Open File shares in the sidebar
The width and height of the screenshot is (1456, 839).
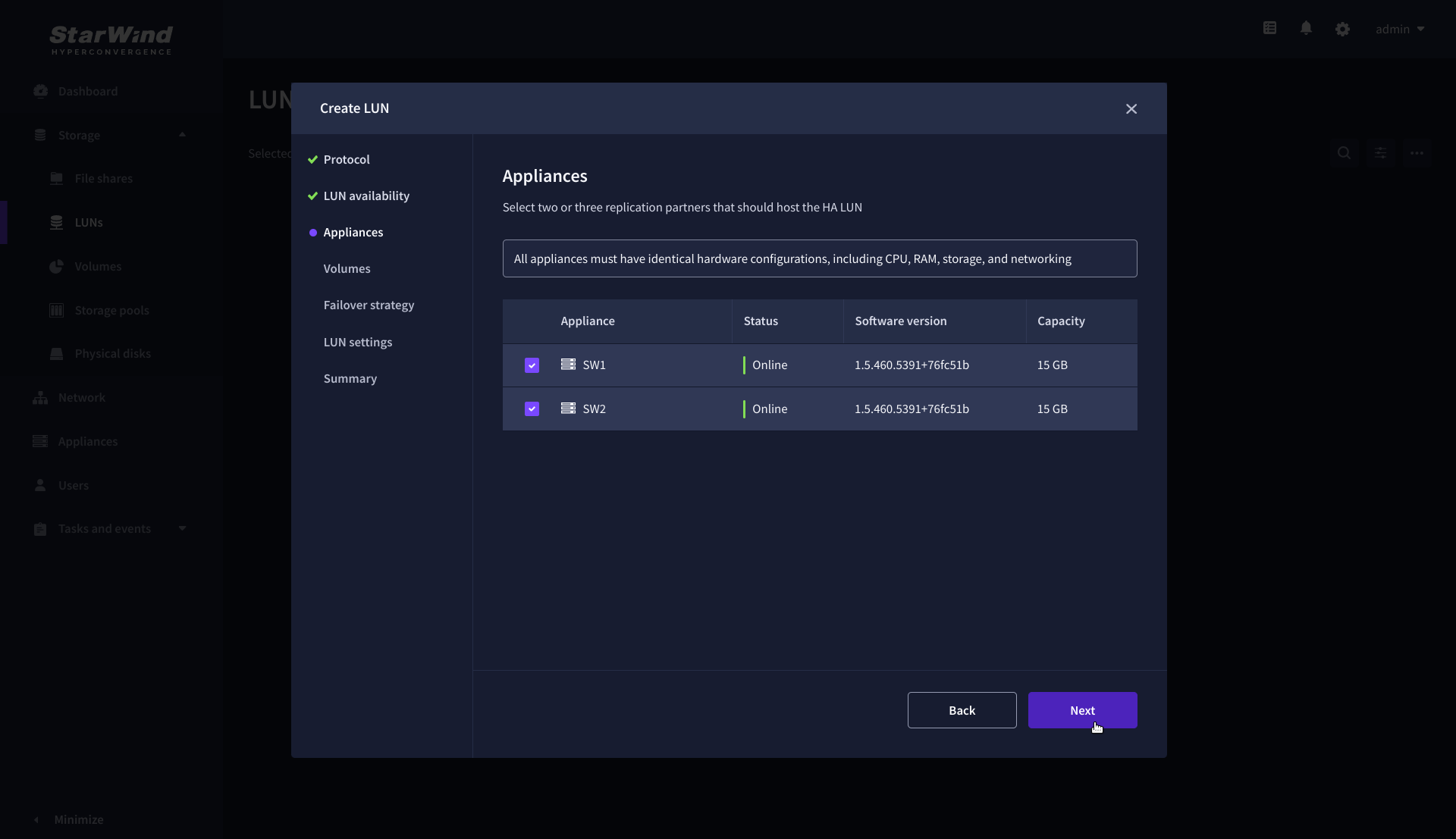[x=104, y=178]
